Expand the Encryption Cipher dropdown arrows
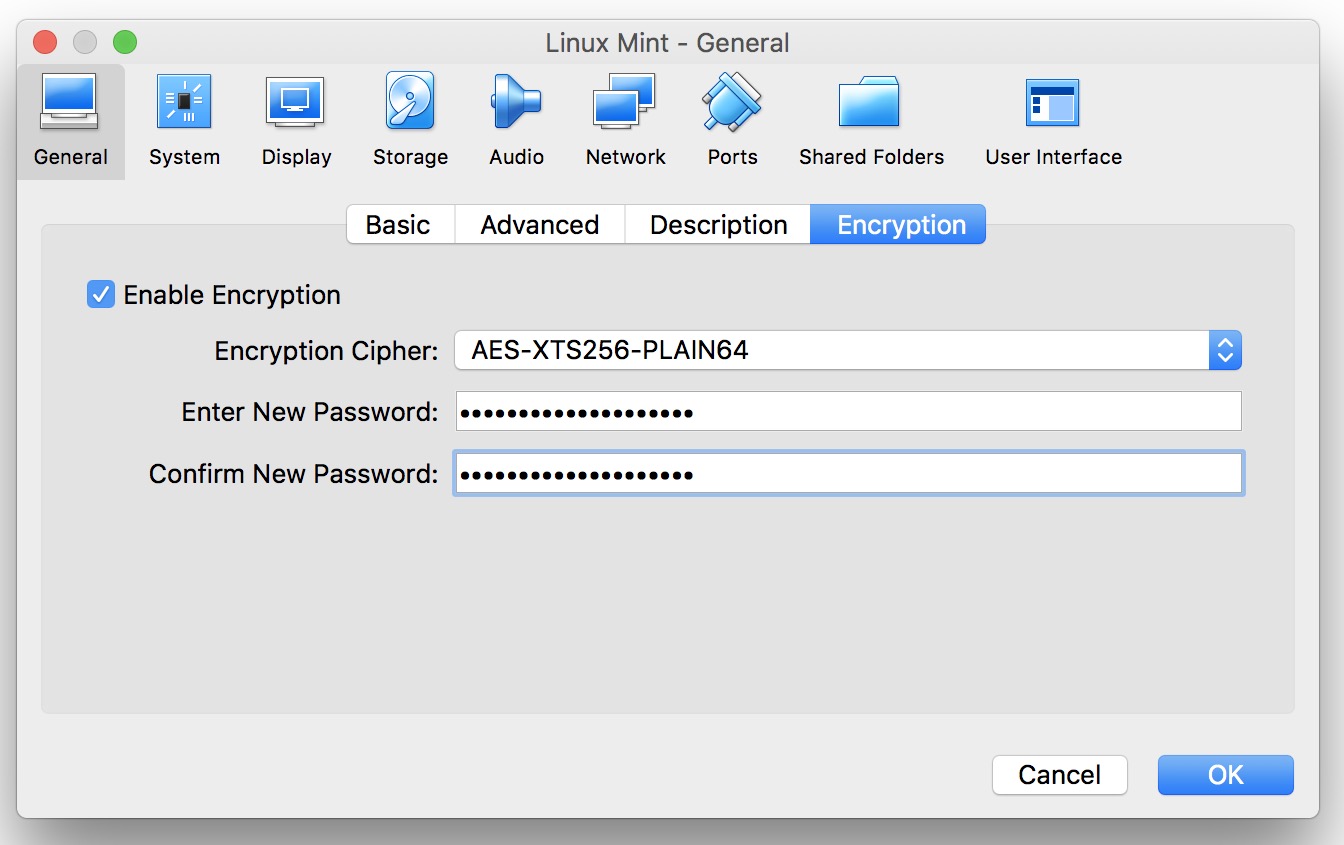The image size is (1344, 845). (1225, 351)
